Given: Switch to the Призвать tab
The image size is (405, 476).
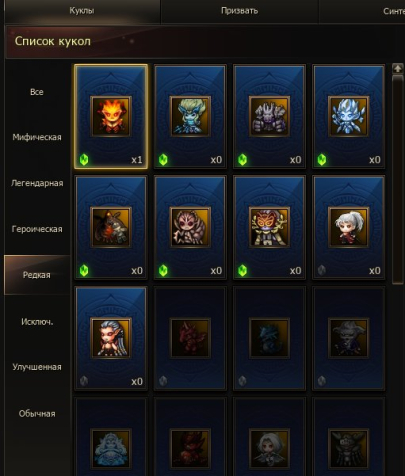Looking at the screenshot, I should point(239,11).
